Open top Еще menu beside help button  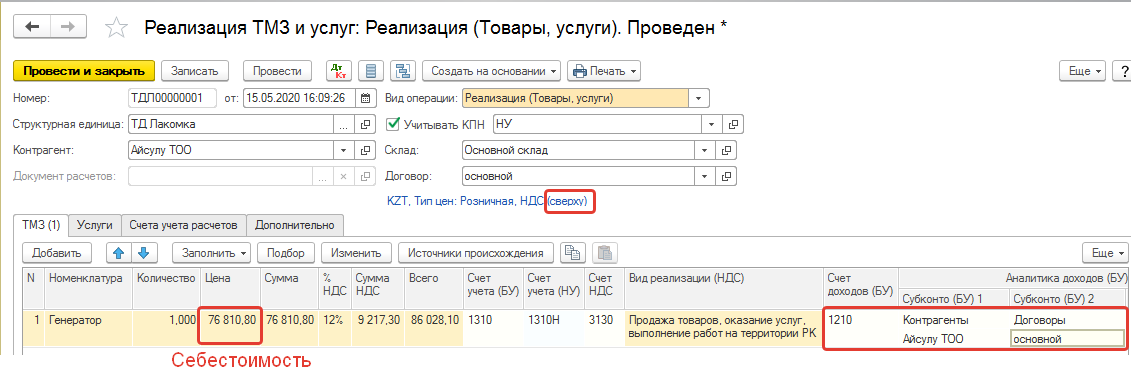click(1083, 71)
